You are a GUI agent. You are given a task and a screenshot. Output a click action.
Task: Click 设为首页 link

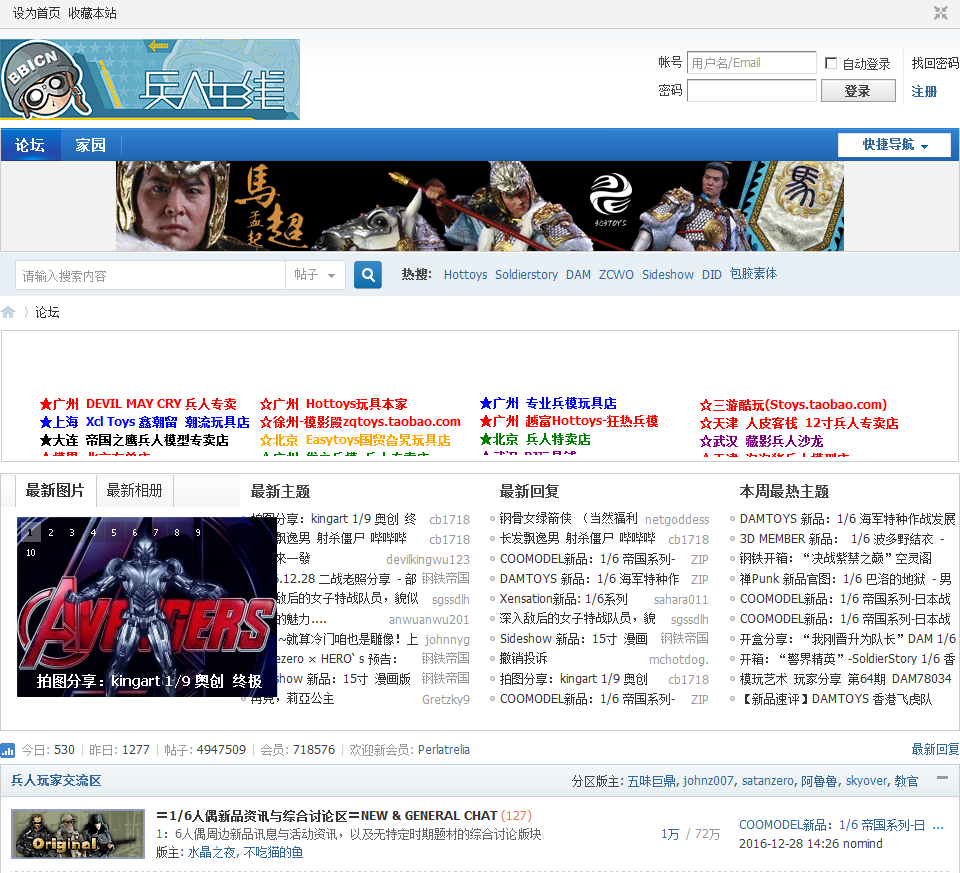pyautogui.click(x=37, y=13)
